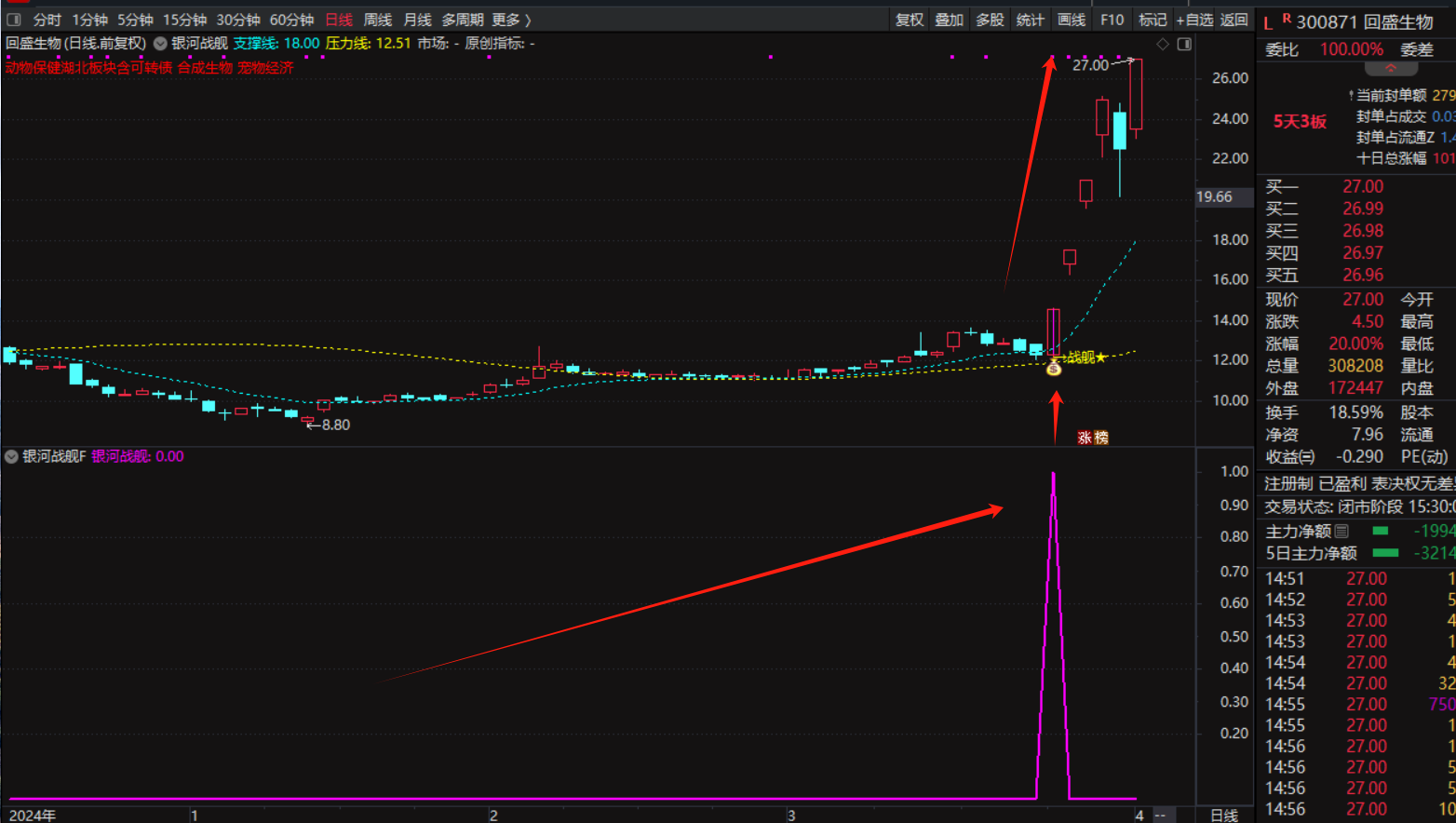Switch to the 60分钟 period tab
Viewport: 1456px width, 823px height.
[291, 20]
